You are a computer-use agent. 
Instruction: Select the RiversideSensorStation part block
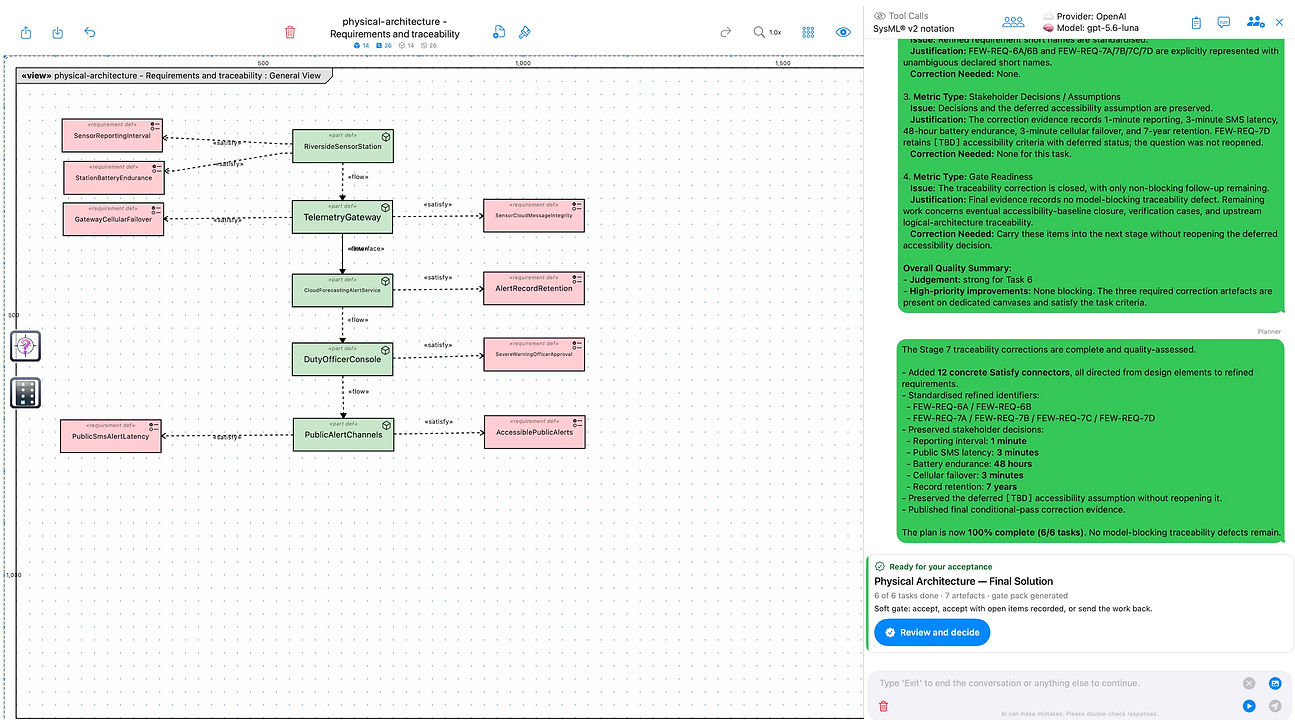click(343, 146)
